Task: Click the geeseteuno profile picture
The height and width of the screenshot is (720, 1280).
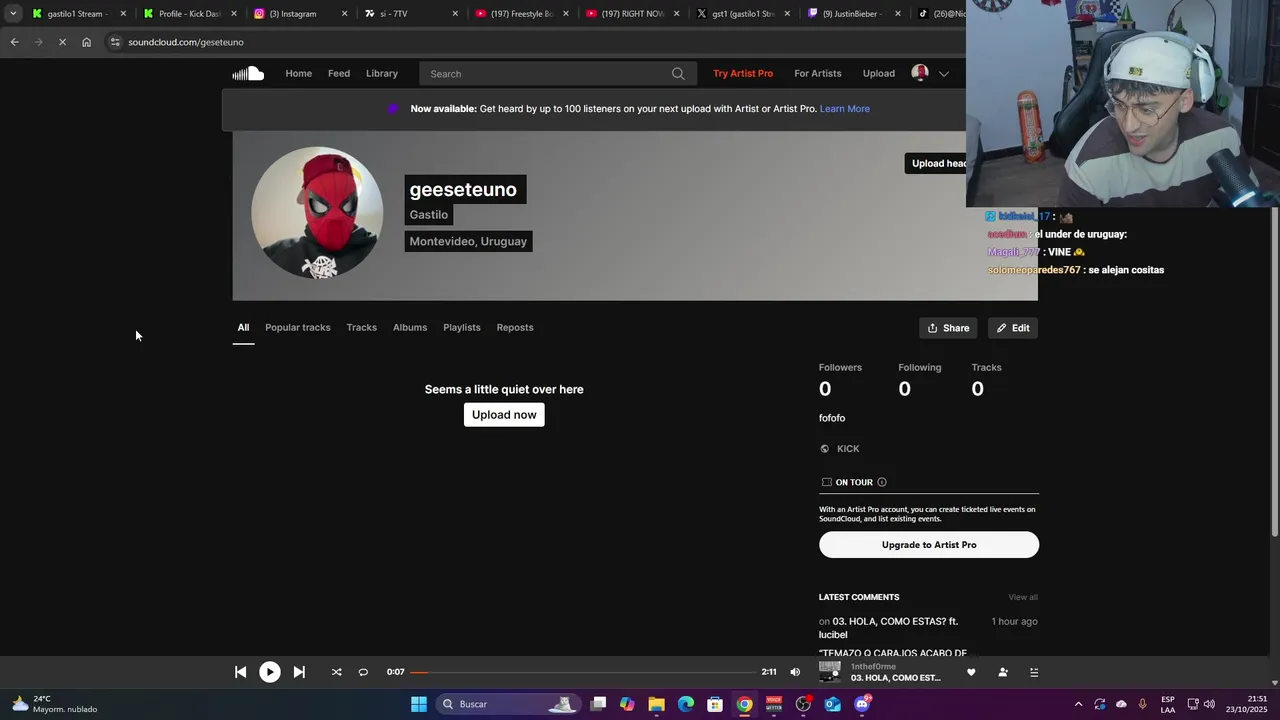Action: (x=317, y=213)
